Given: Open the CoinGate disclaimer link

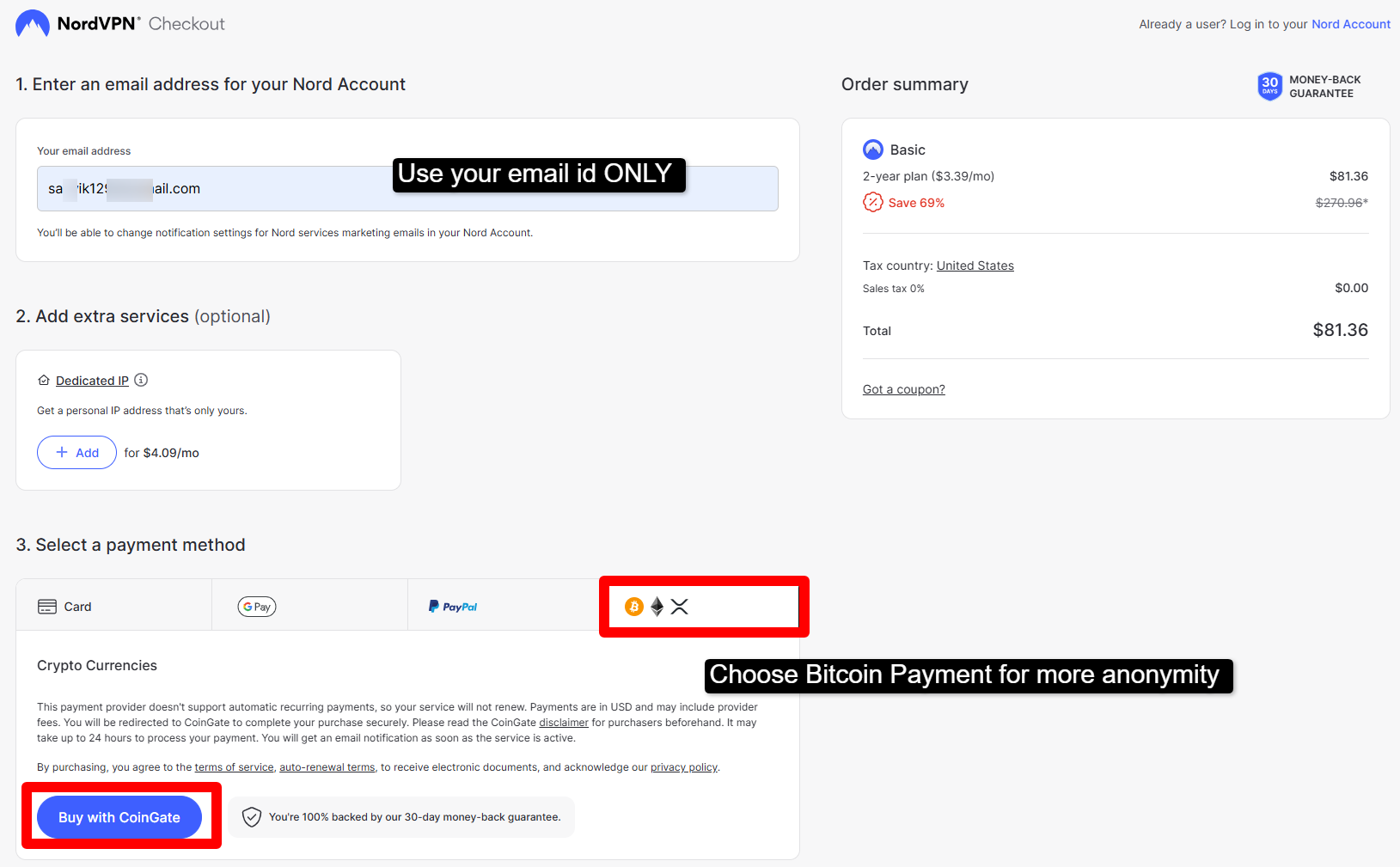Looking at the screenshot, I should 564,723.
